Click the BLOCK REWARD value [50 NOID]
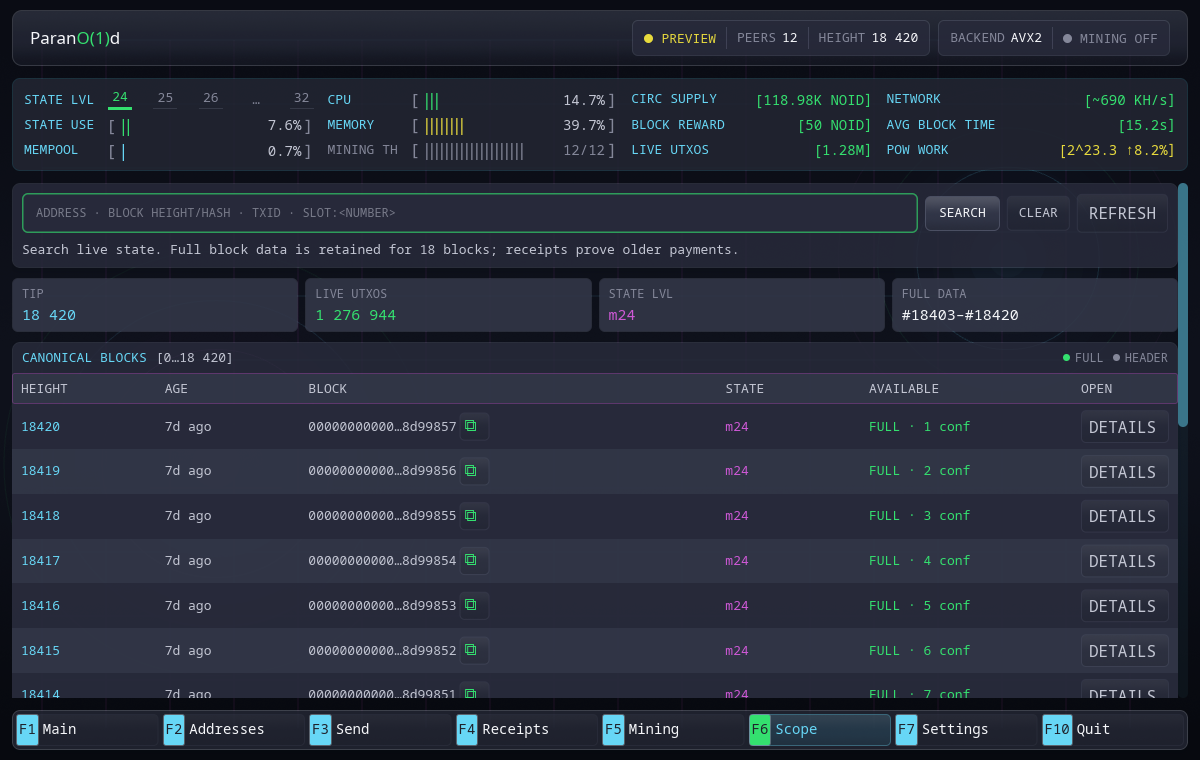Image resolution: width=1200 pixels, height=760 pixels. [x=835, y=125]
